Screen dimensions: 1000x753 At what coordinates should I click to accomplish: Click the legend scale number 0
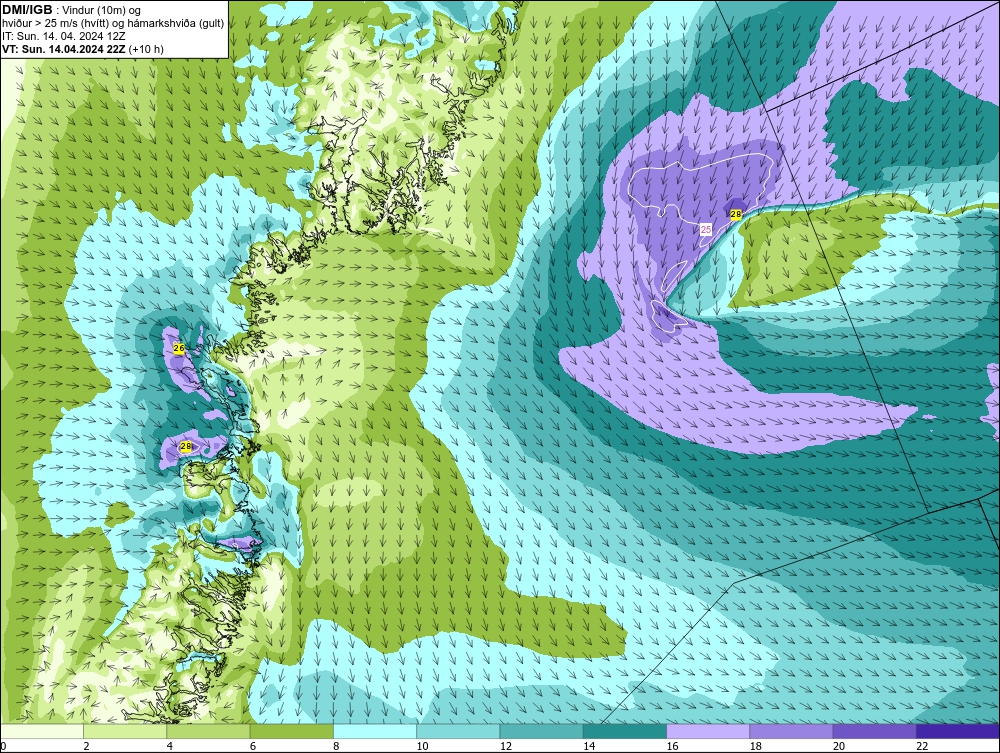point(3,747)
